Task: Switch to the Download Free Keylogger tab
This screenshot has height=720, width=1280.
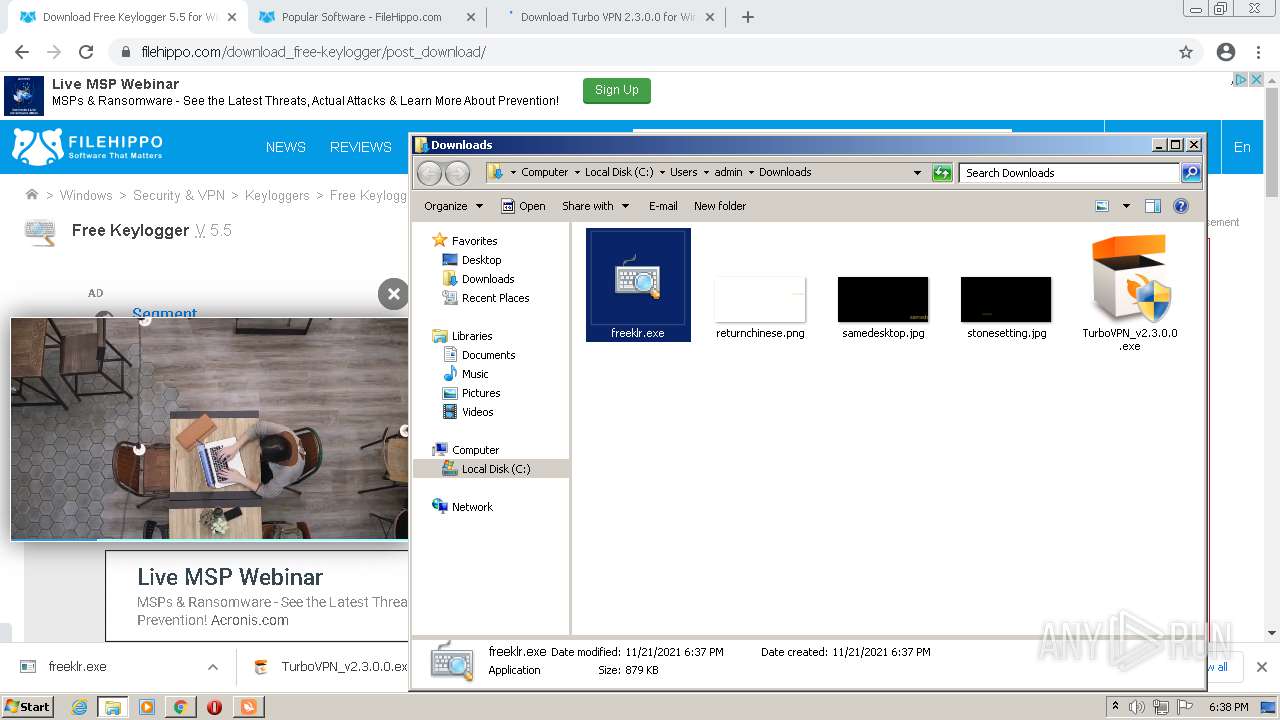Action: click(x=129, y=17)
